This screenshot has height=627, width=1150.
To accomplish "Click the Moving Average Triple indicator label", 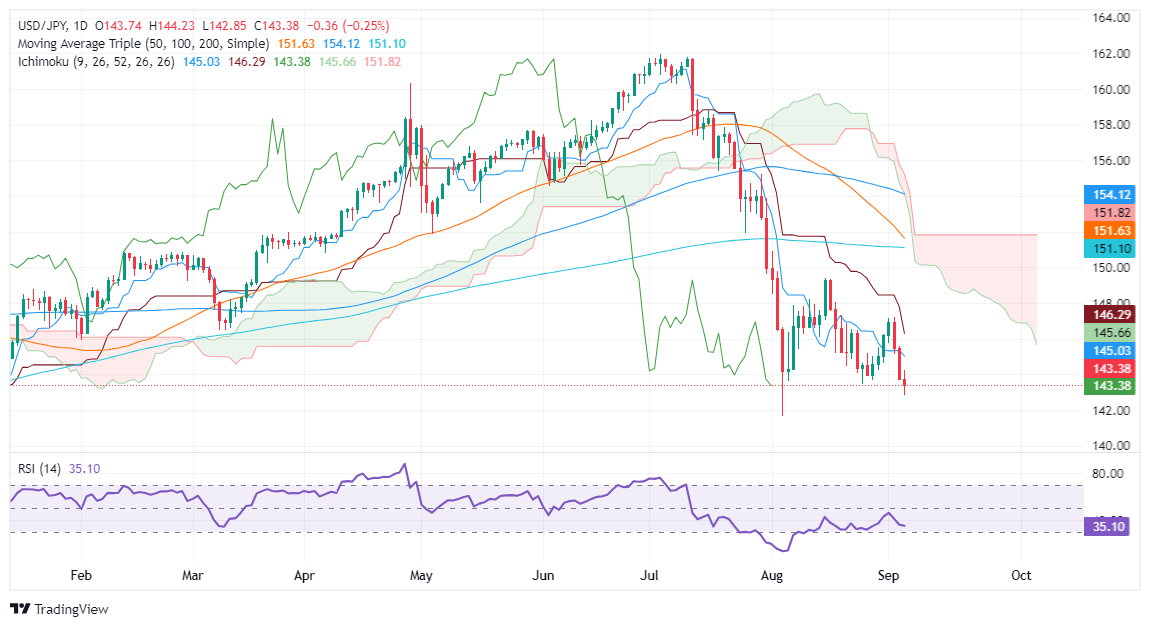I will click(x=144, y=44).
